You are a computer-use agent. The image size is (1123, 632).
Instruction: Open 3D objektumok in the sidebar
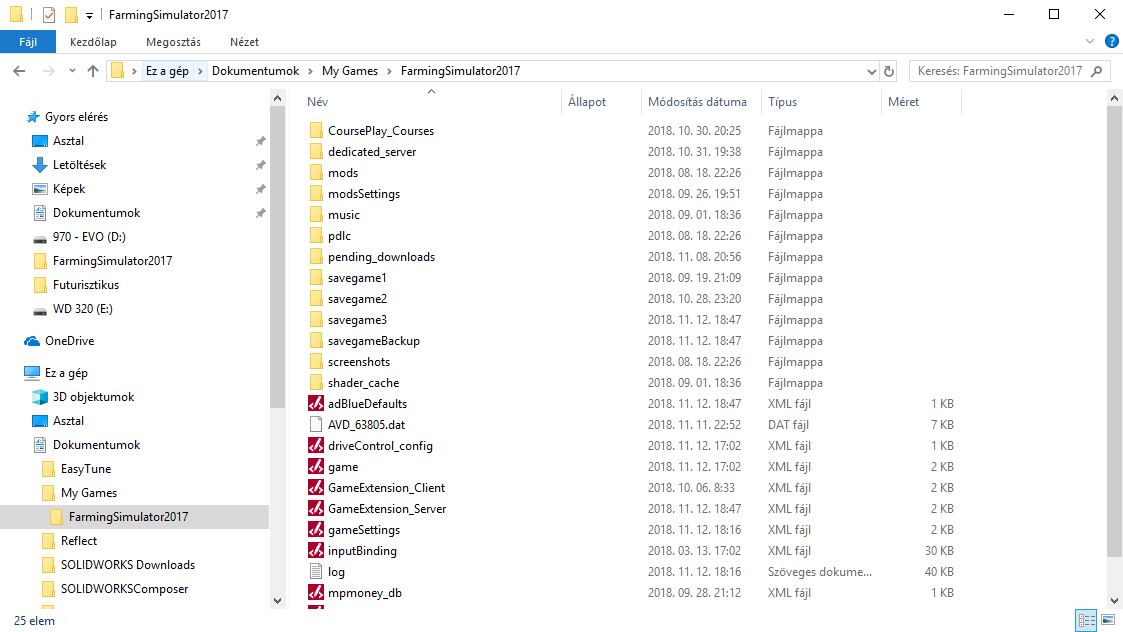pos(93,397)
